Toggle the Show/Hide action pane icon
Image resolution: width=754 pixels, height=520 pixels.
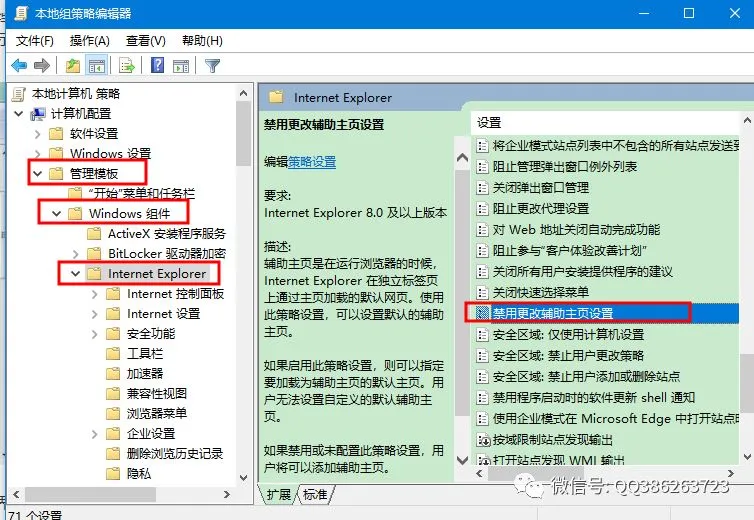click(x=181, y=66)
